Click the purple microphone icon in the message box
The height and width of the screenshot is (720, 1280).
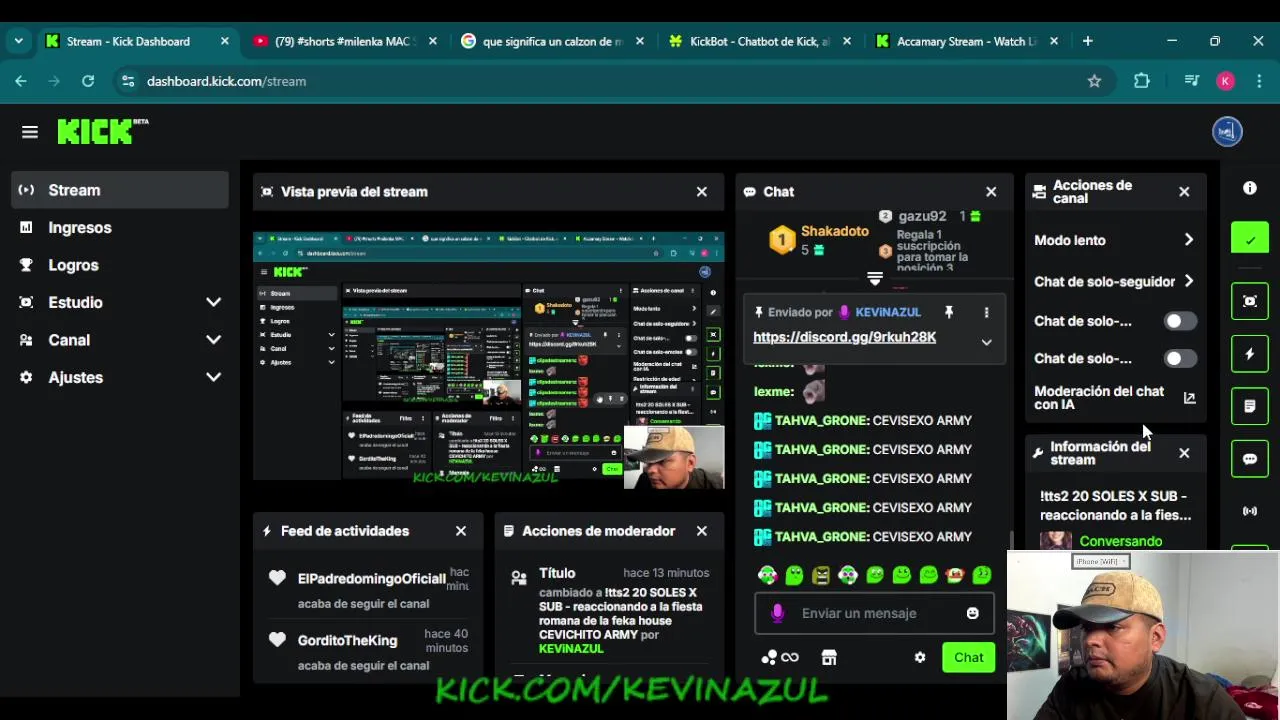point(778,613)
